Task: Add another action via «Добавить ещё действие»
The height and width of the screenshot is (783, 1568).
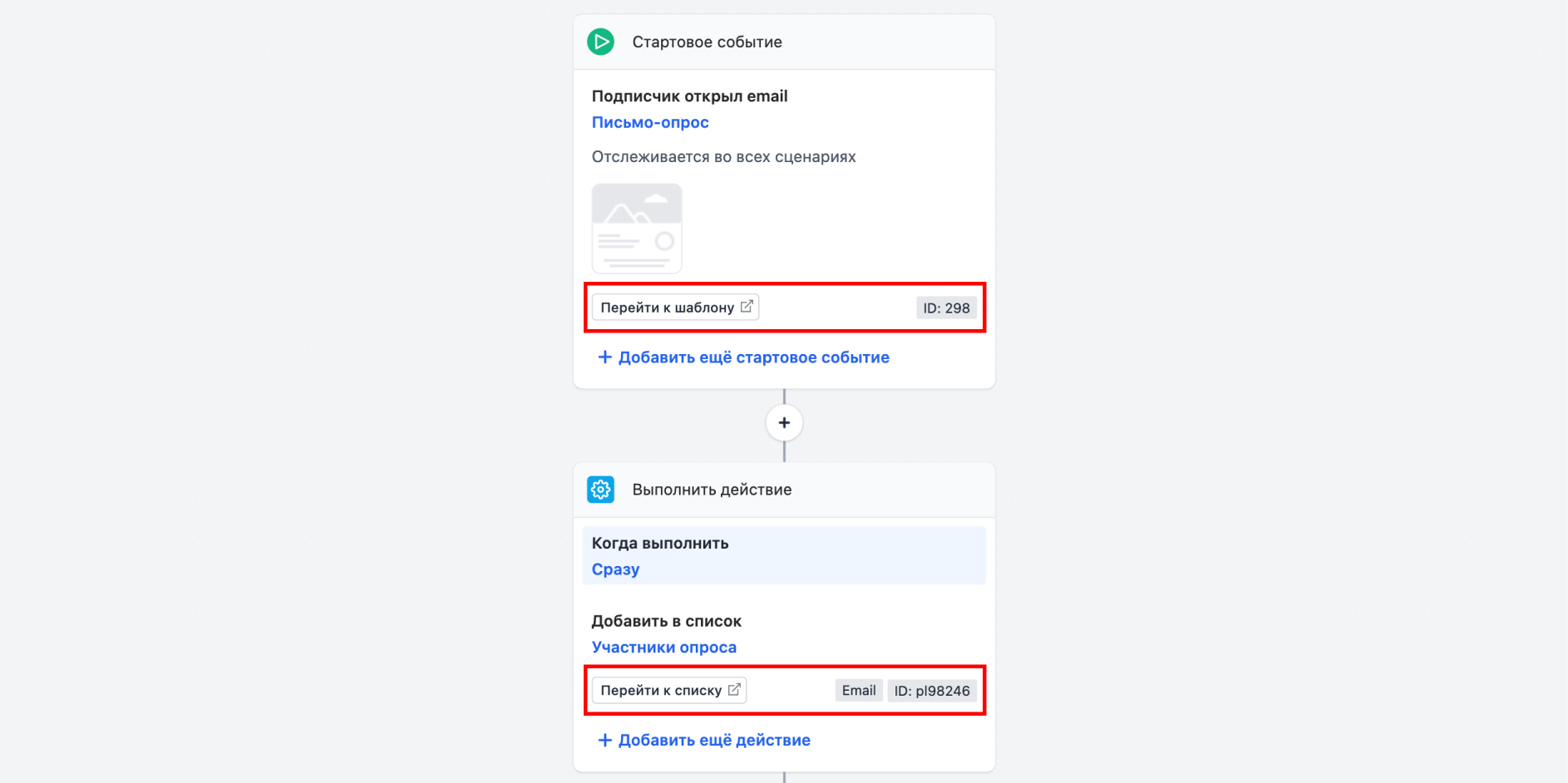Action: tap(713, 740)
